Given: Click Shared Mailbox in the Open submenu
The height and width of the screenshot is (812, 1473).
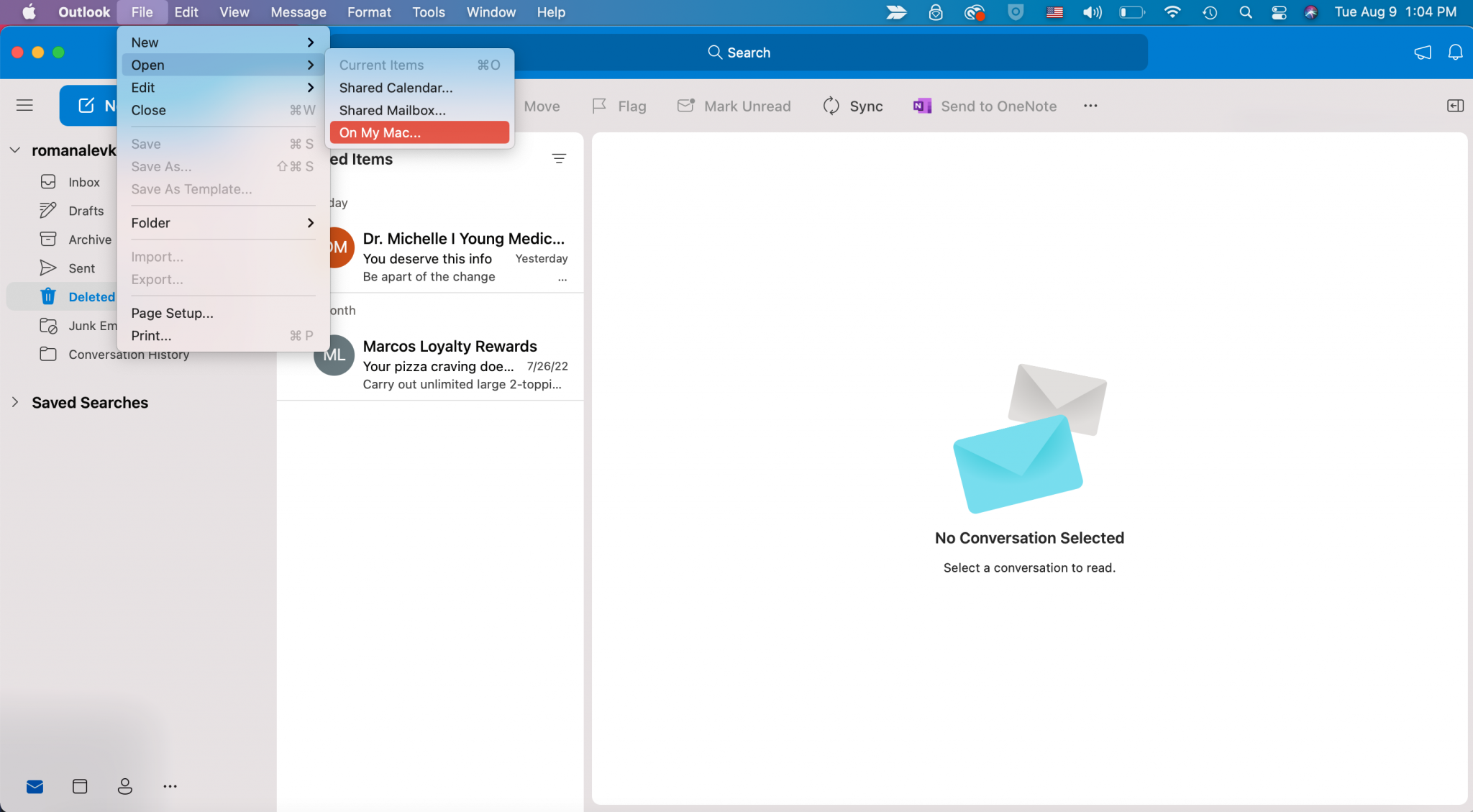Looking at the screenshot, I should coord(392,110).
